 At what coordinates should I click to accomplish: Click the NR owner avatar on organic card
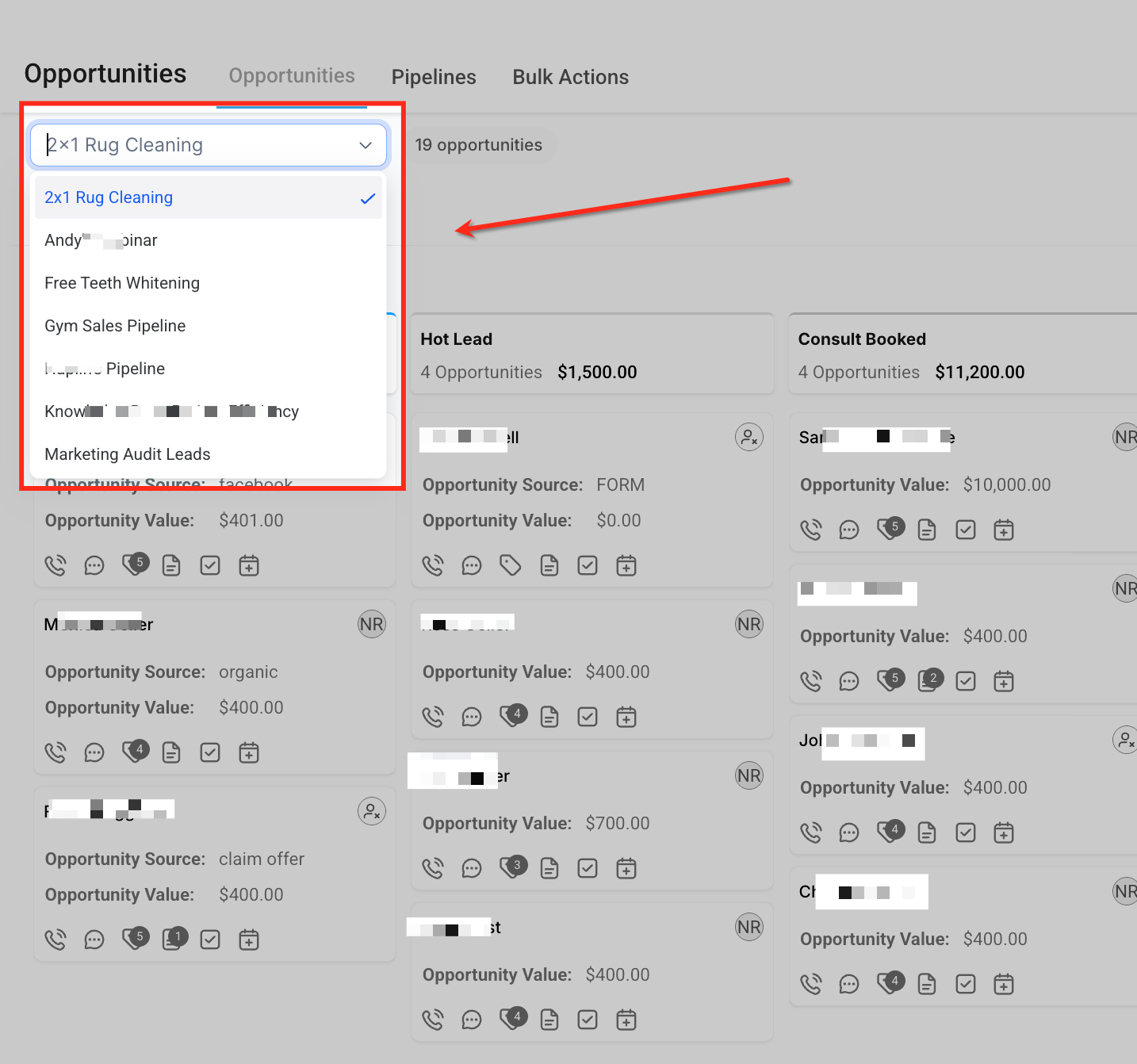372,624
